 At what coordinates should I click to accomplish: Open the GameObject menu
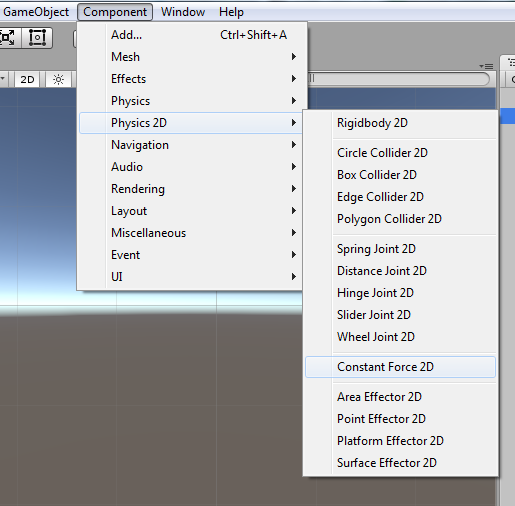click(36, 12)
